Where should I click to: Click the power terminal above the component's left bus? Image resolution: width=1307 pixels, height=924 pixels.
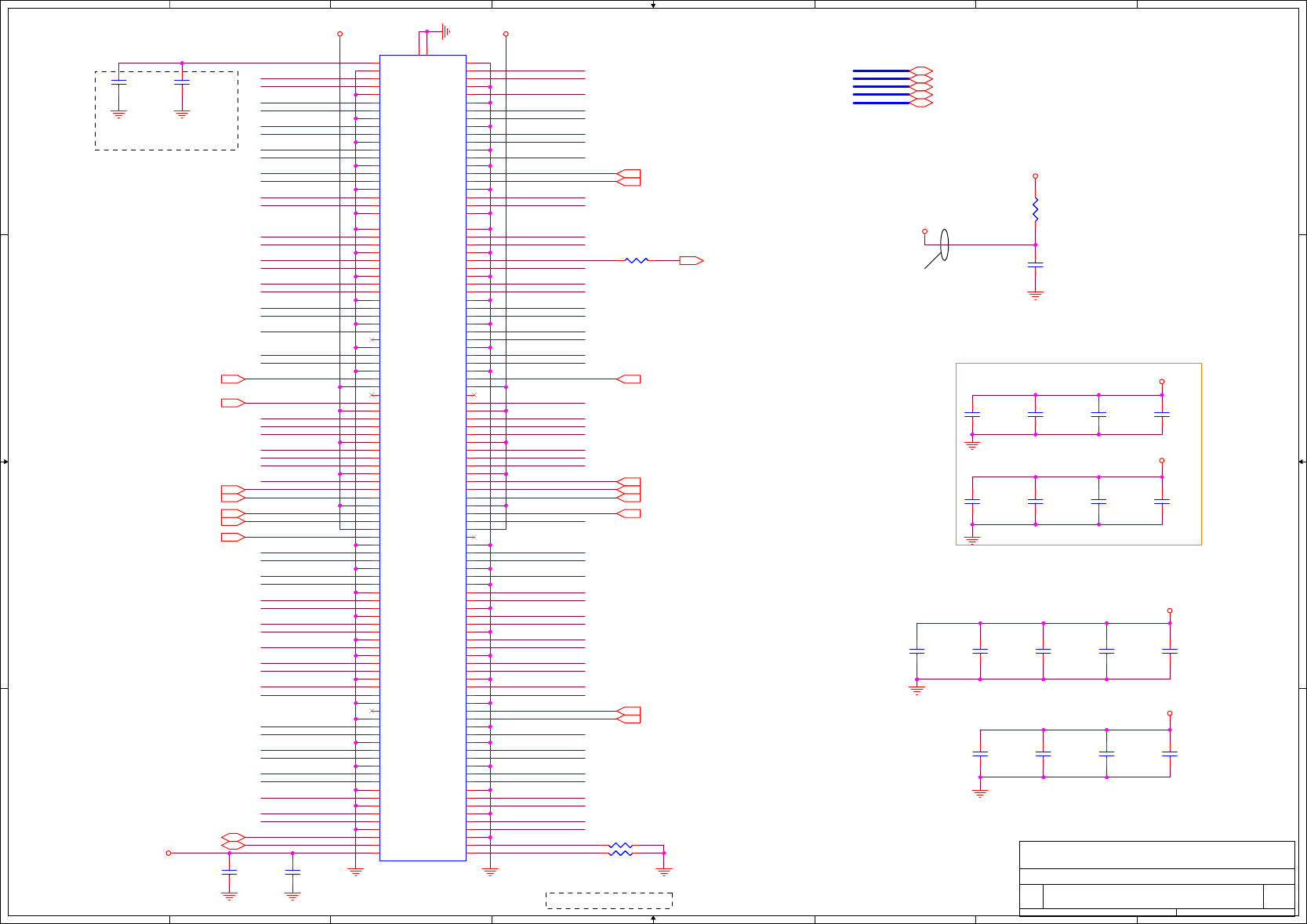click(x=339, y=34)
